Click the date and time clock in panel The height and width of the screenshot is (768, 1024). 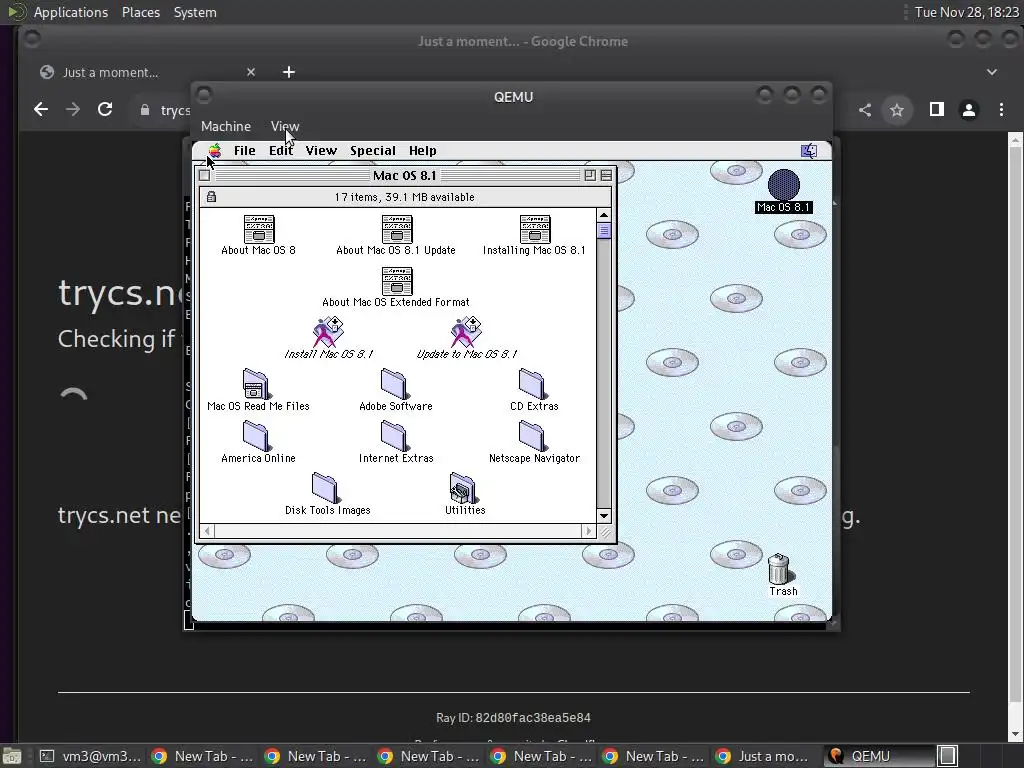point(967,12)
